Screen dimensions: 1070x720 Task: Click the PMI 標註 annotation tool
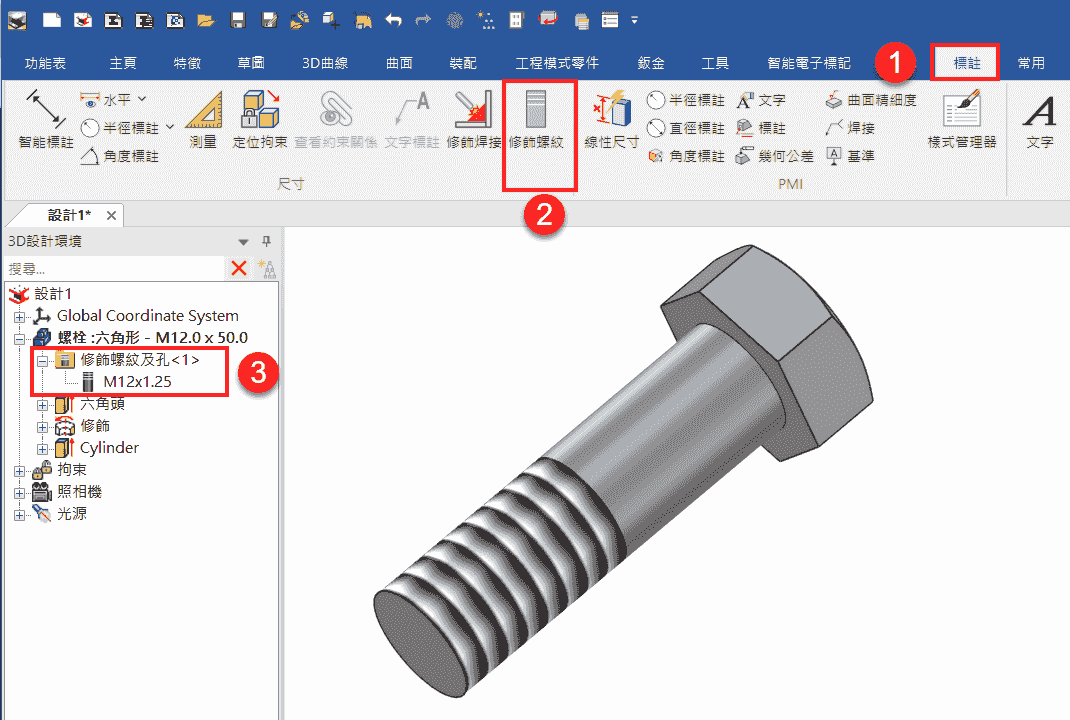pyautogui.click(x=762, y=128)
